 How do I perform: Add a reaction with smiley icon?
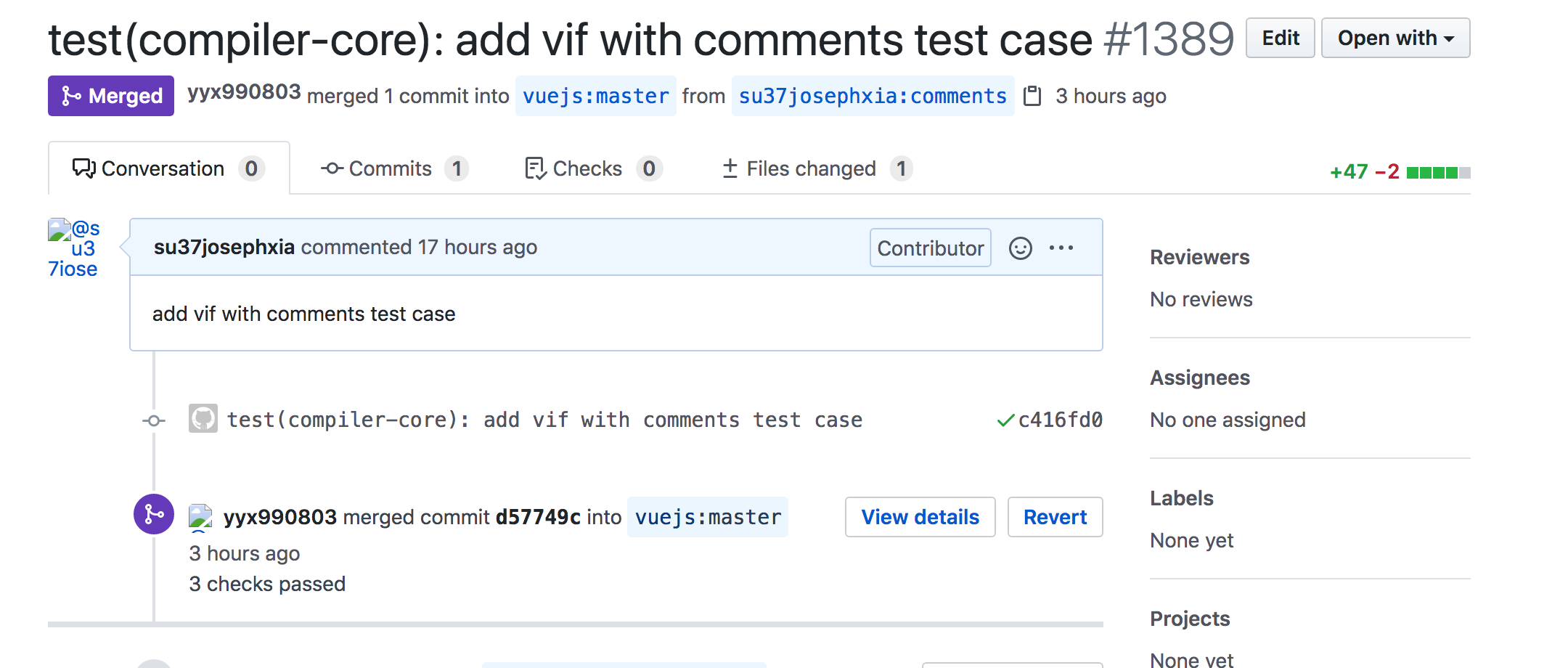1020,248
